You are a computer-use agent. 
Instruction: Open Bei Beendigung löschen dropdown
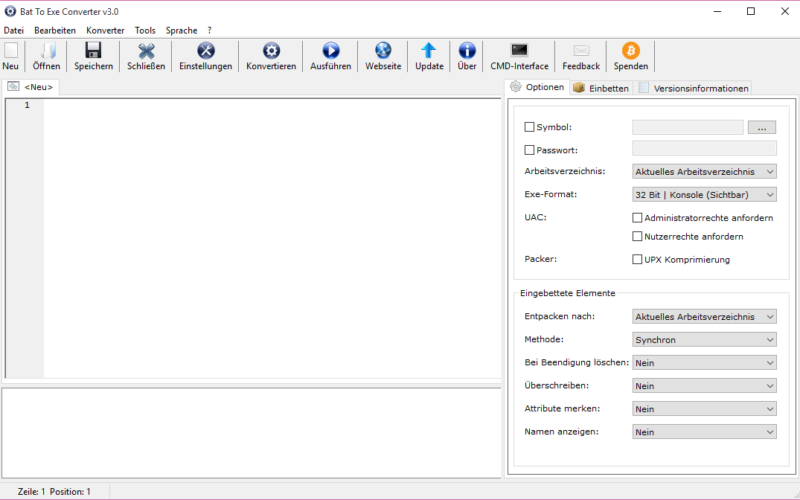click(x=704, y=363)
